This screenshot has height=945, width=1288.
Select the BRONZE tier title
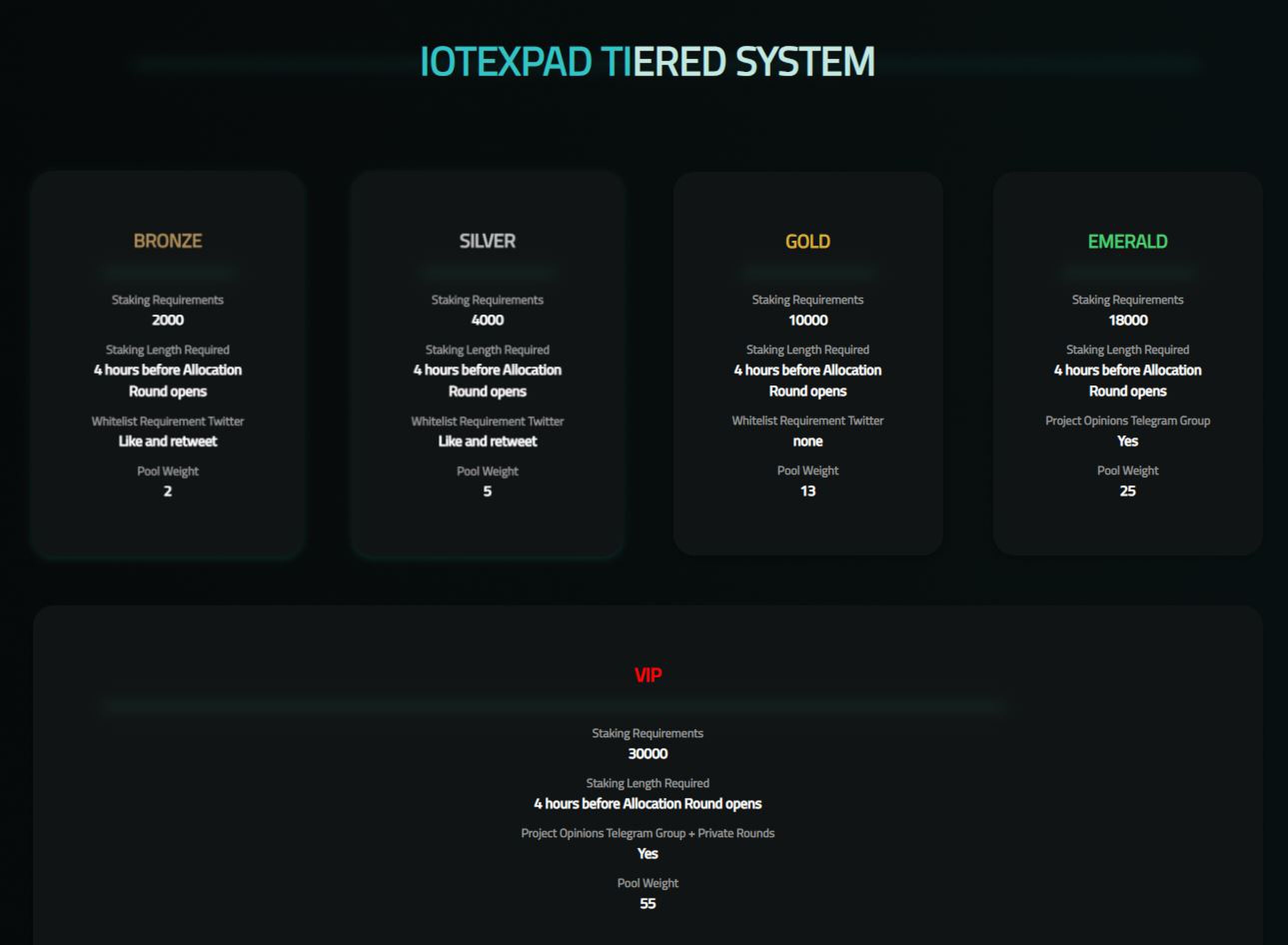(168, 241)
